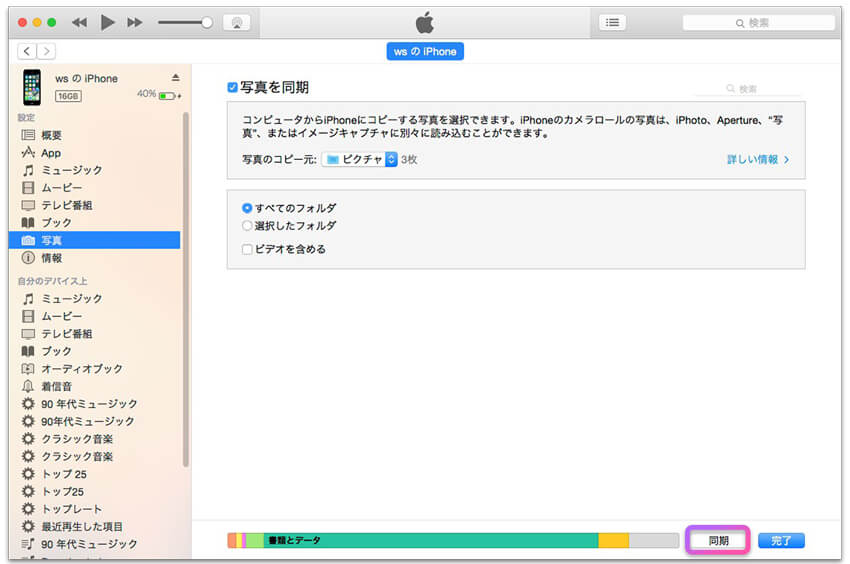Open ピクチャ copy-source dropdown
Image resolution: width=850 pixels, height=564 pixels.
tap(359, 159)
